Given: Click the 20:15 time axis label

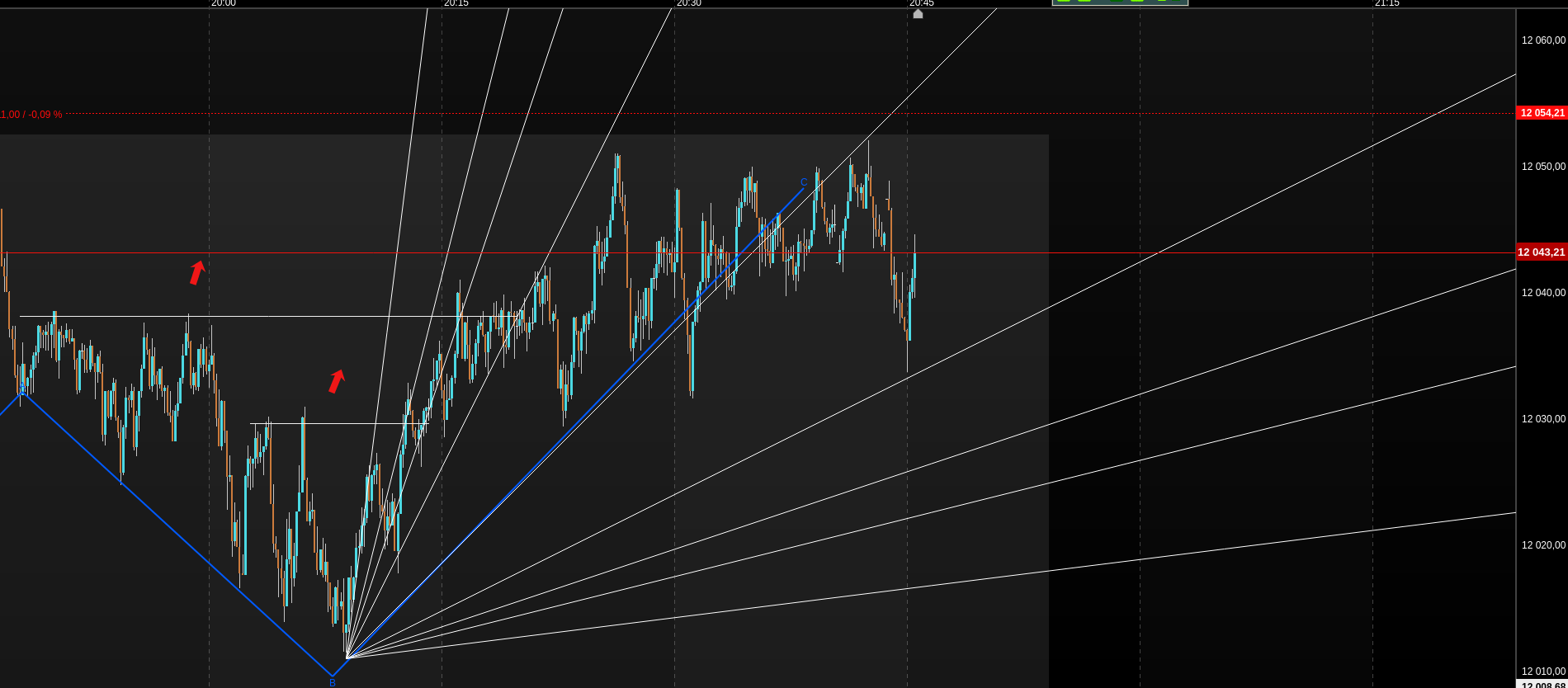Looking at the screenshot, I should pos(456,3).
